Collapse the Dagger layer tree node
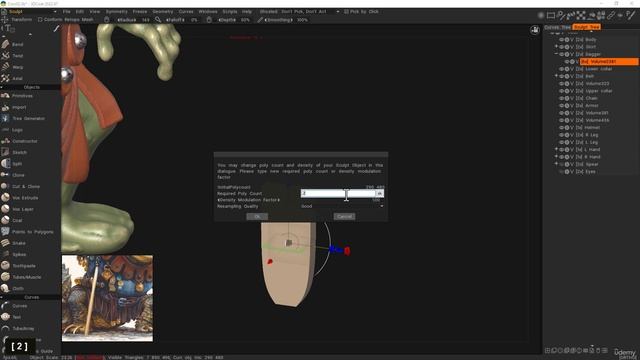Viewport: 640px width, 360px height. tap(556, 54)
